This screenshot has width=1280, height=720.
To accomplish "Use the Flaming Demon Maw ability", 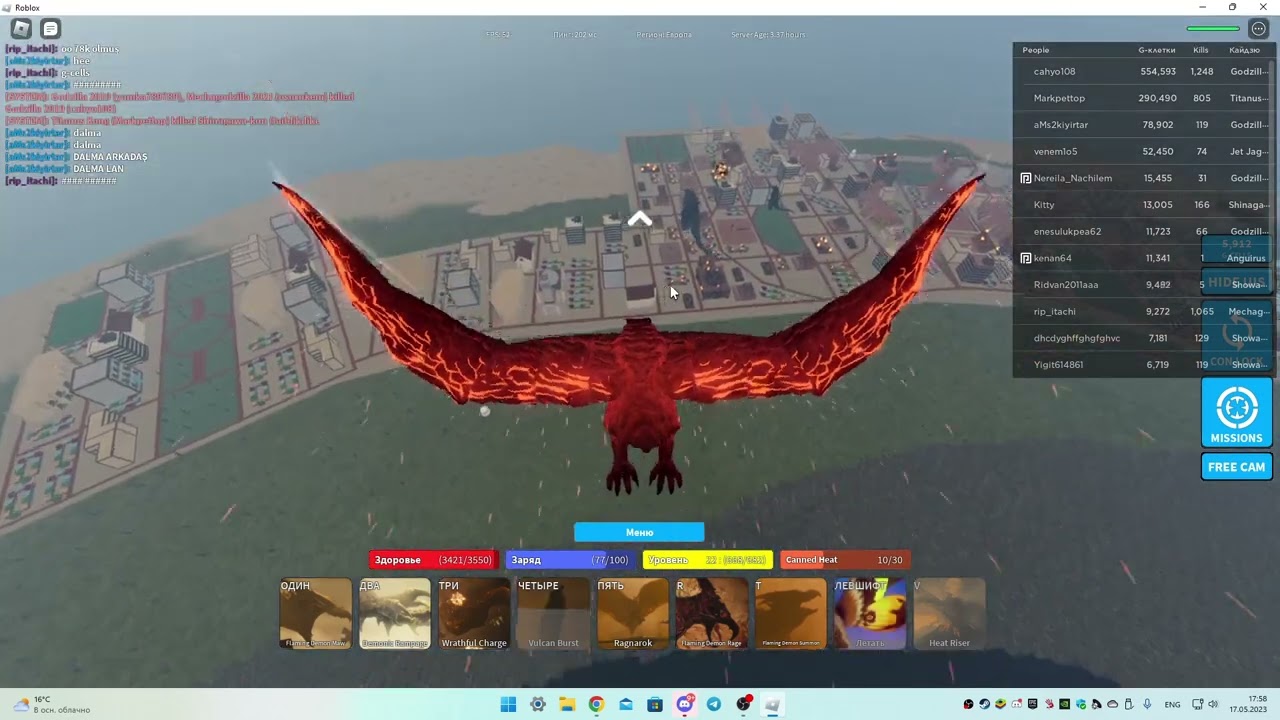I will (x=316, y=614).
